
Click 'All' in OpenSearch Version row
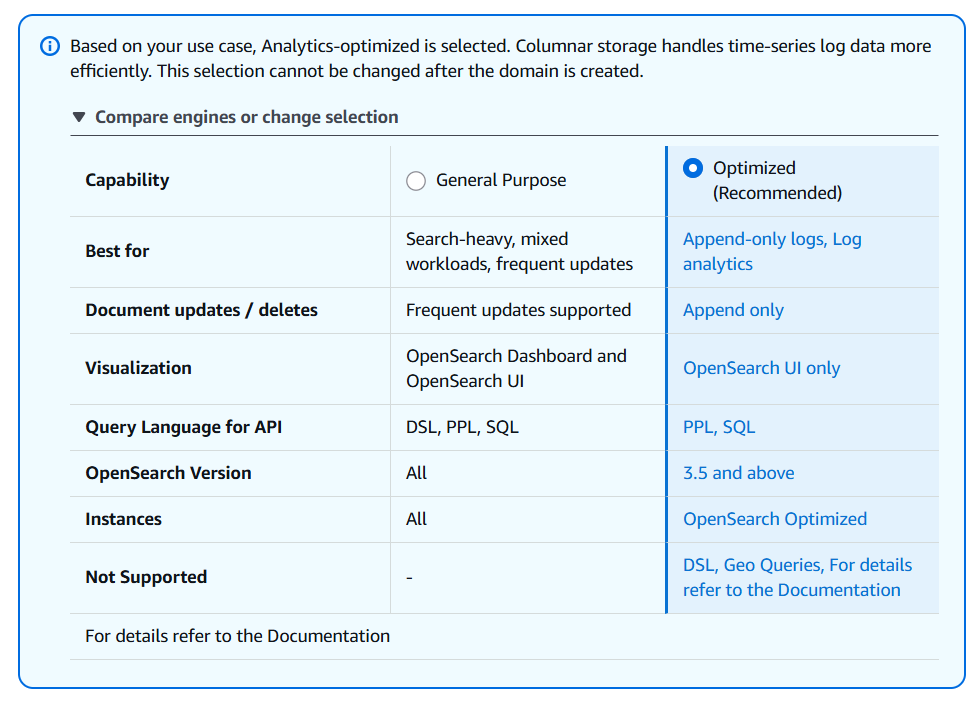pyautogui.click(x=416, y=473)
